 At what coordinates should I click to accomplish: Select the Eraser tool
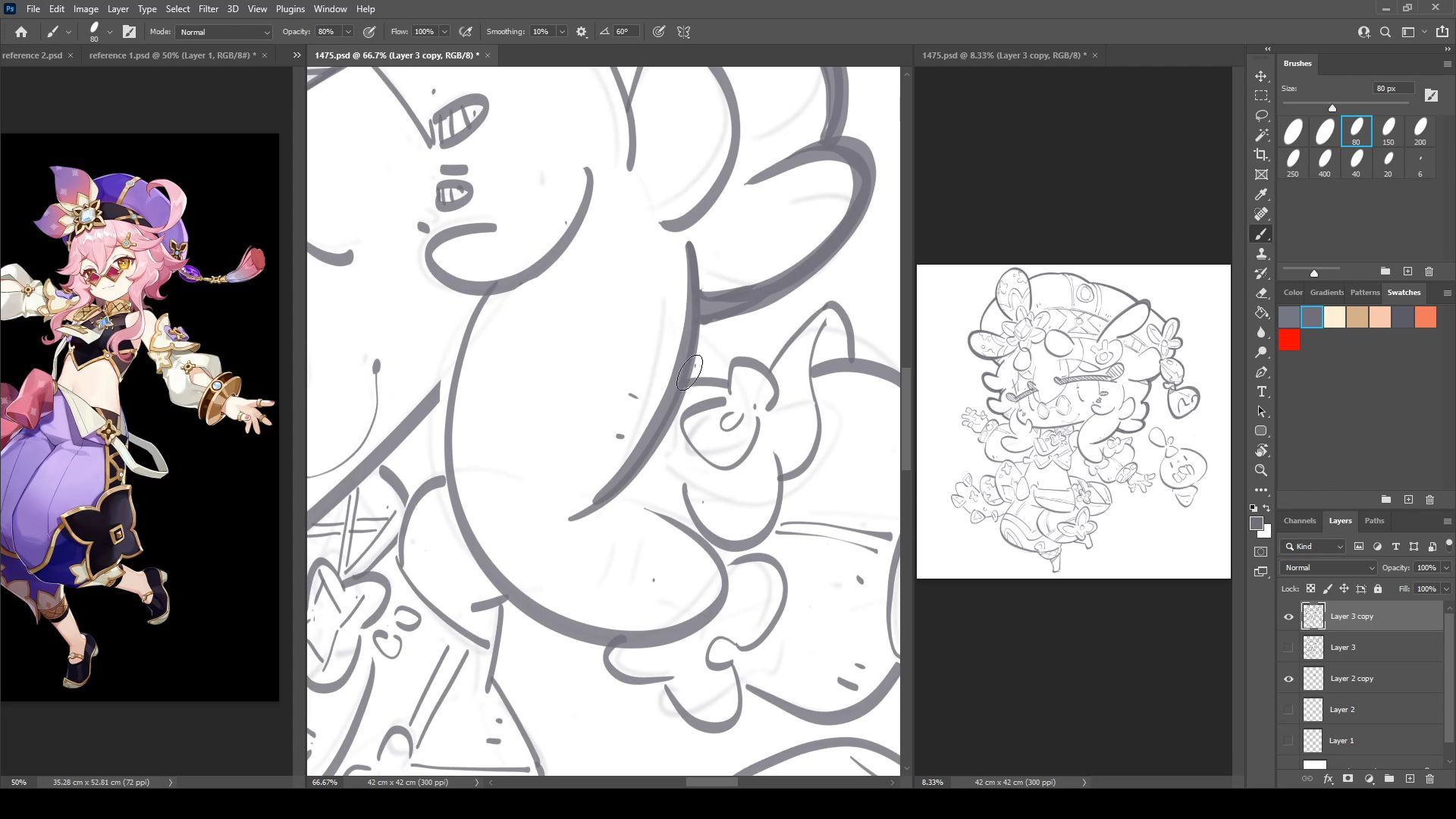(x=1261, y=293)
